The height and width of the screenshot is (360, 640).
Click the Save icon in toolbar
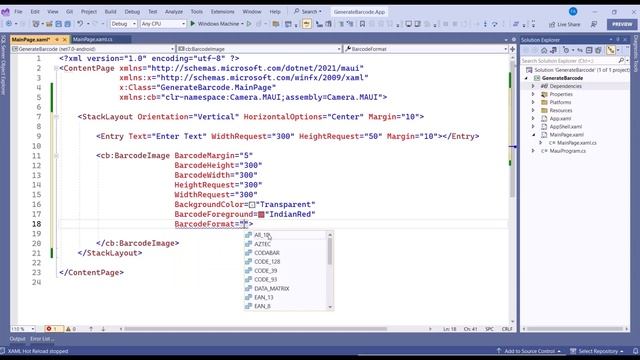58,24
